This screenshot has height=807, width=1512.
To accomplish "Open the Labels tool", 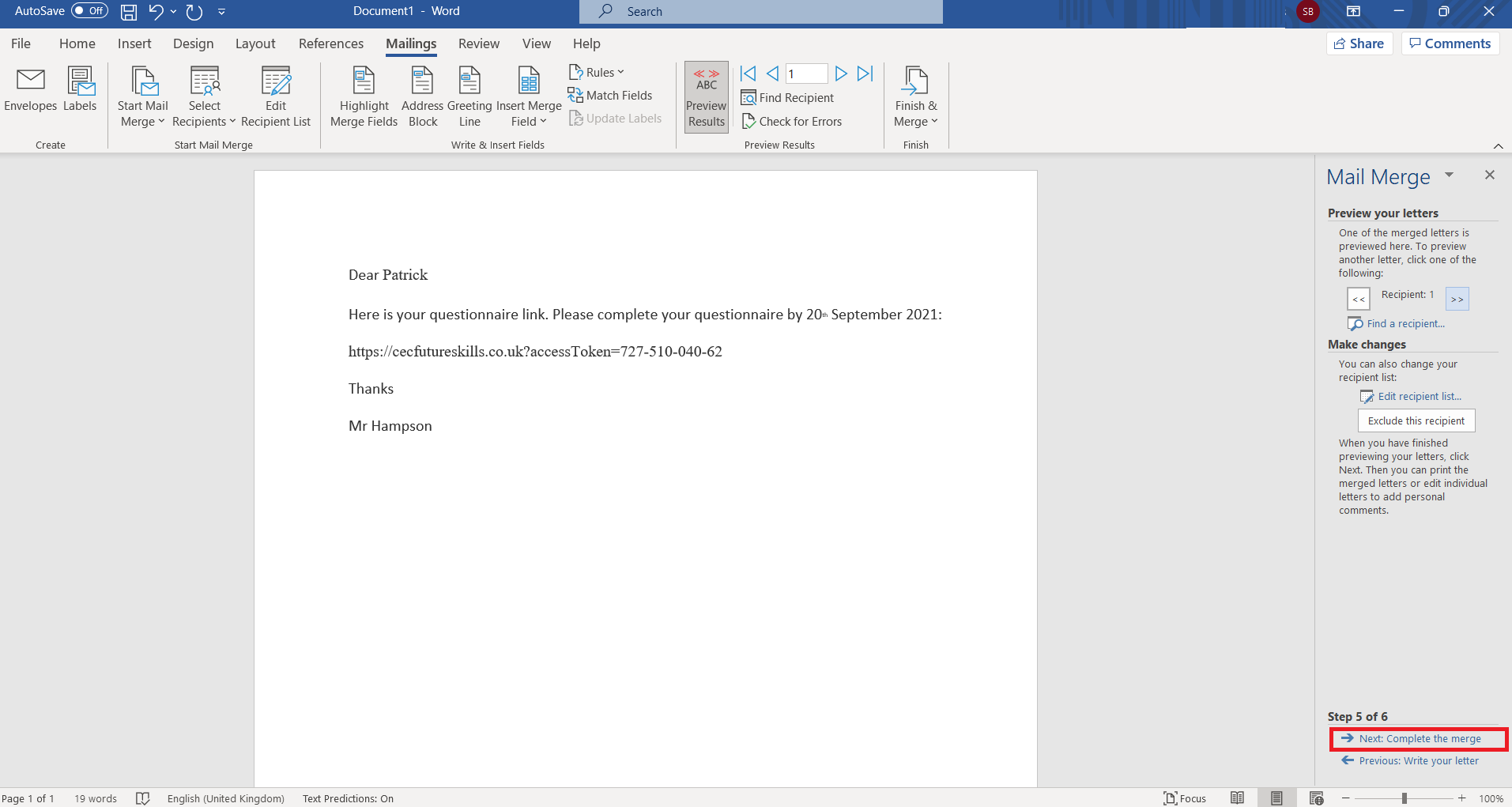I will (x=80, y=90).
